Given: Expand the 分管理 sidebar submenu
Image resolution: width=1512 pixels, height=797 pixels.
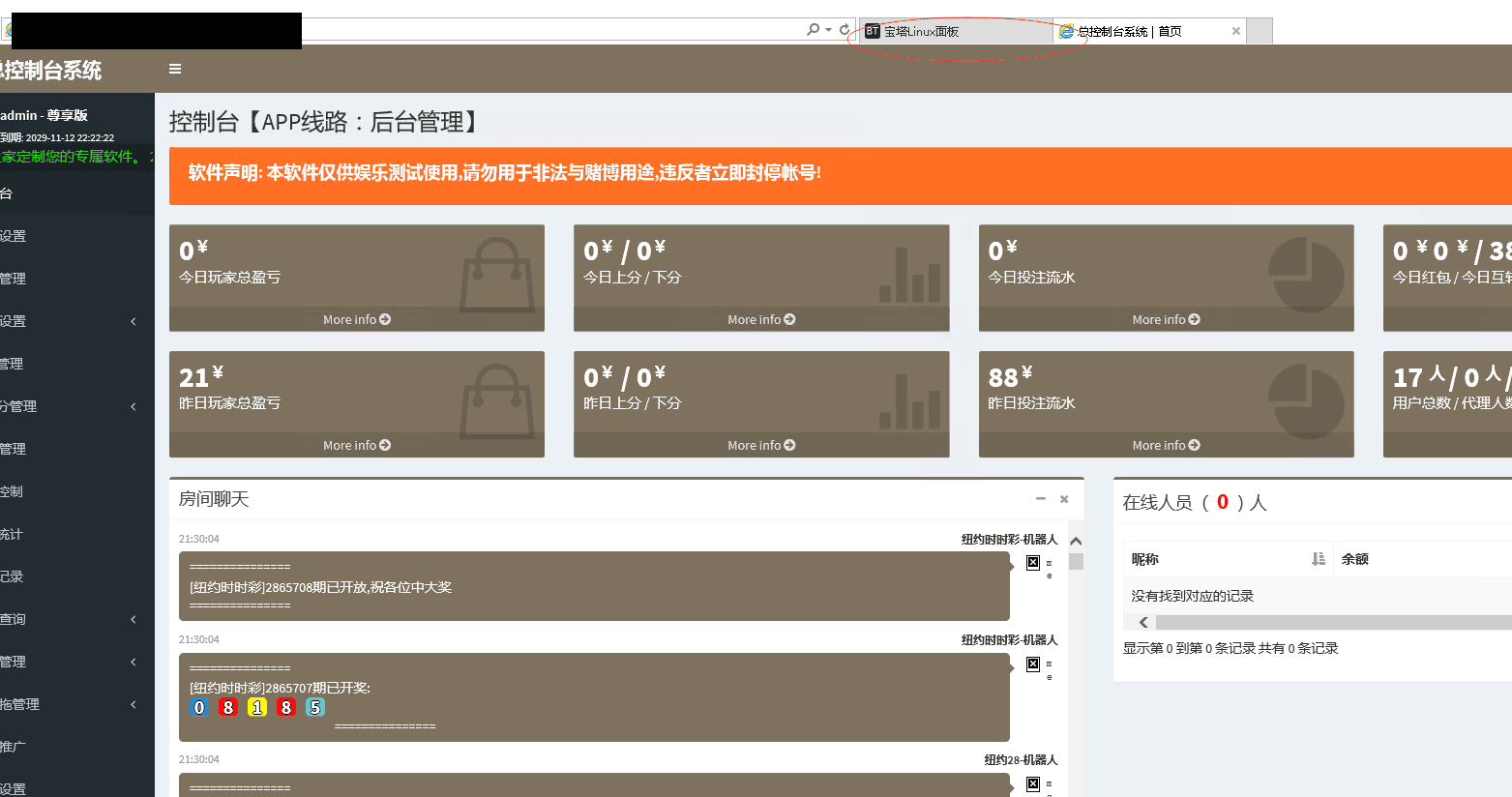Looking at the screenshot, I should pyautogui.click(x=133, y=406).
